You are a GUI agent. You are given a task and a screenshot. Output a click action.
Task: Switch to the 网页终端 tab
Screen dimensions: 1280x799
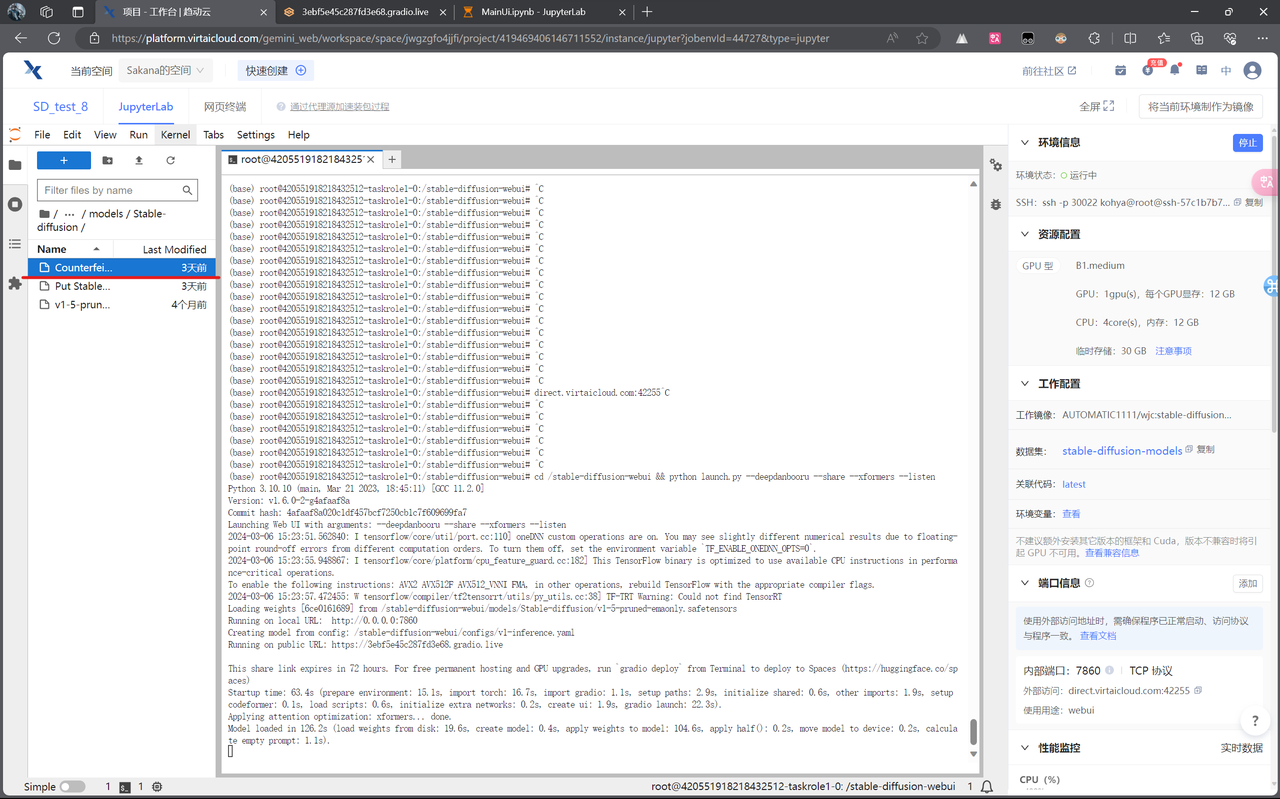(224, 107)
